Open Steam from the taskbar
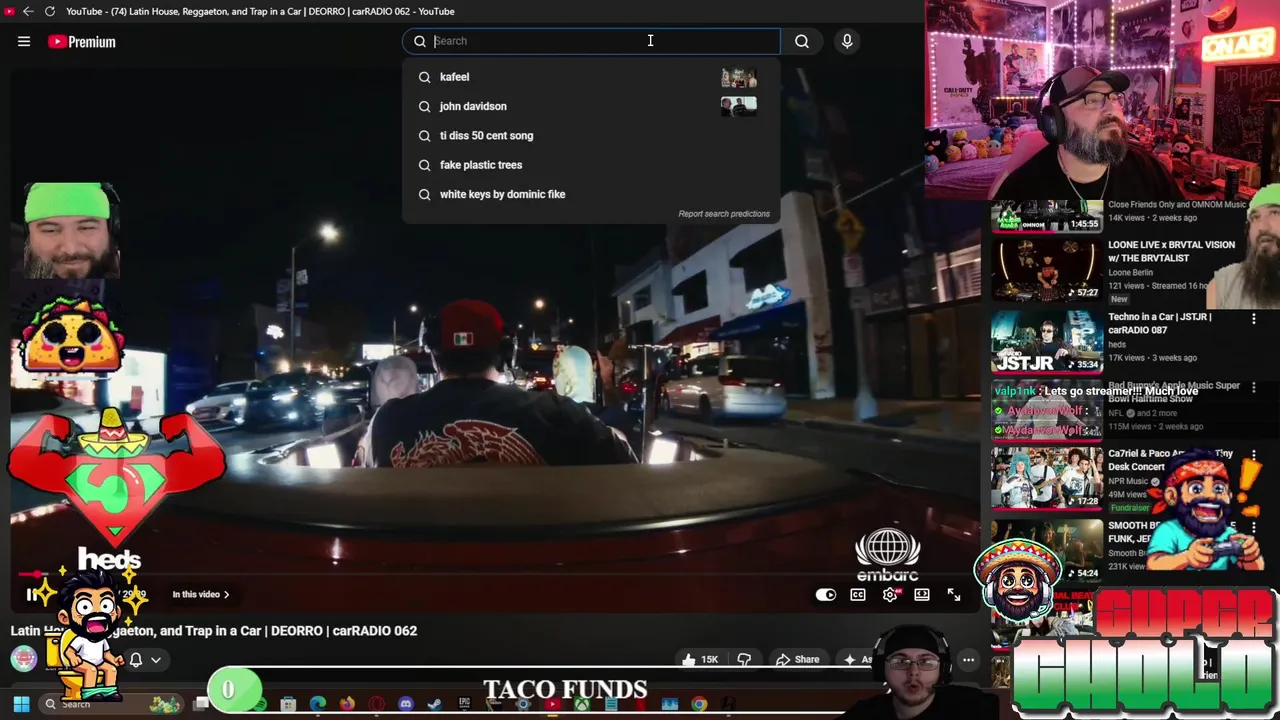Image resolution: width=1280 pixels, height=720 pixels. click(x=434, y=704)
